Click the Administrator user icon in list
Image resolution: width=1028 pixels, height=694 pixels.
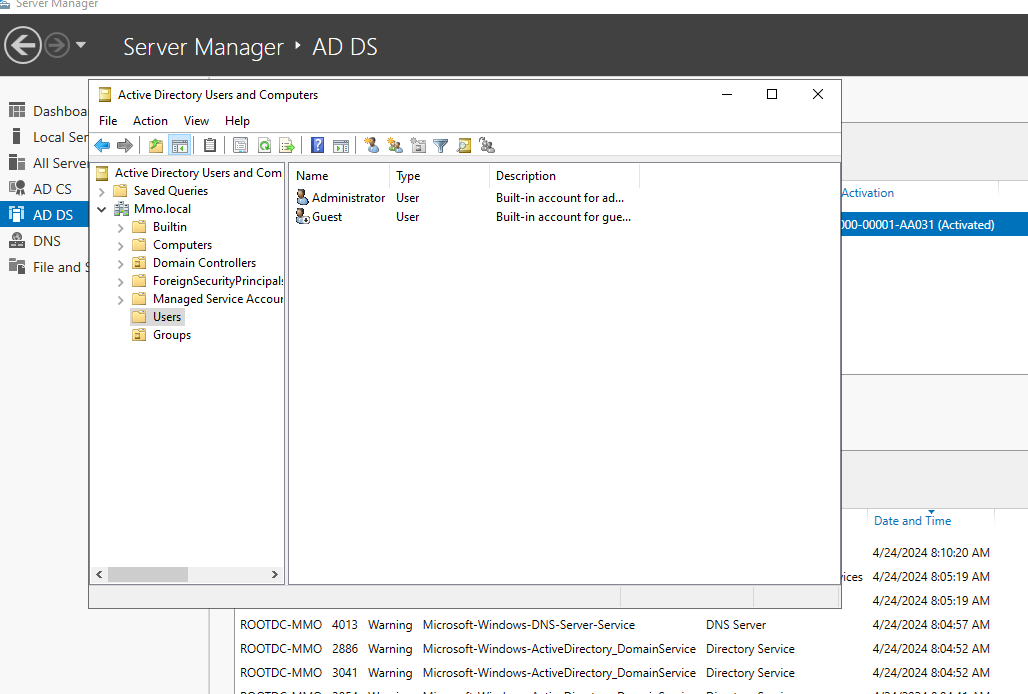302,197
